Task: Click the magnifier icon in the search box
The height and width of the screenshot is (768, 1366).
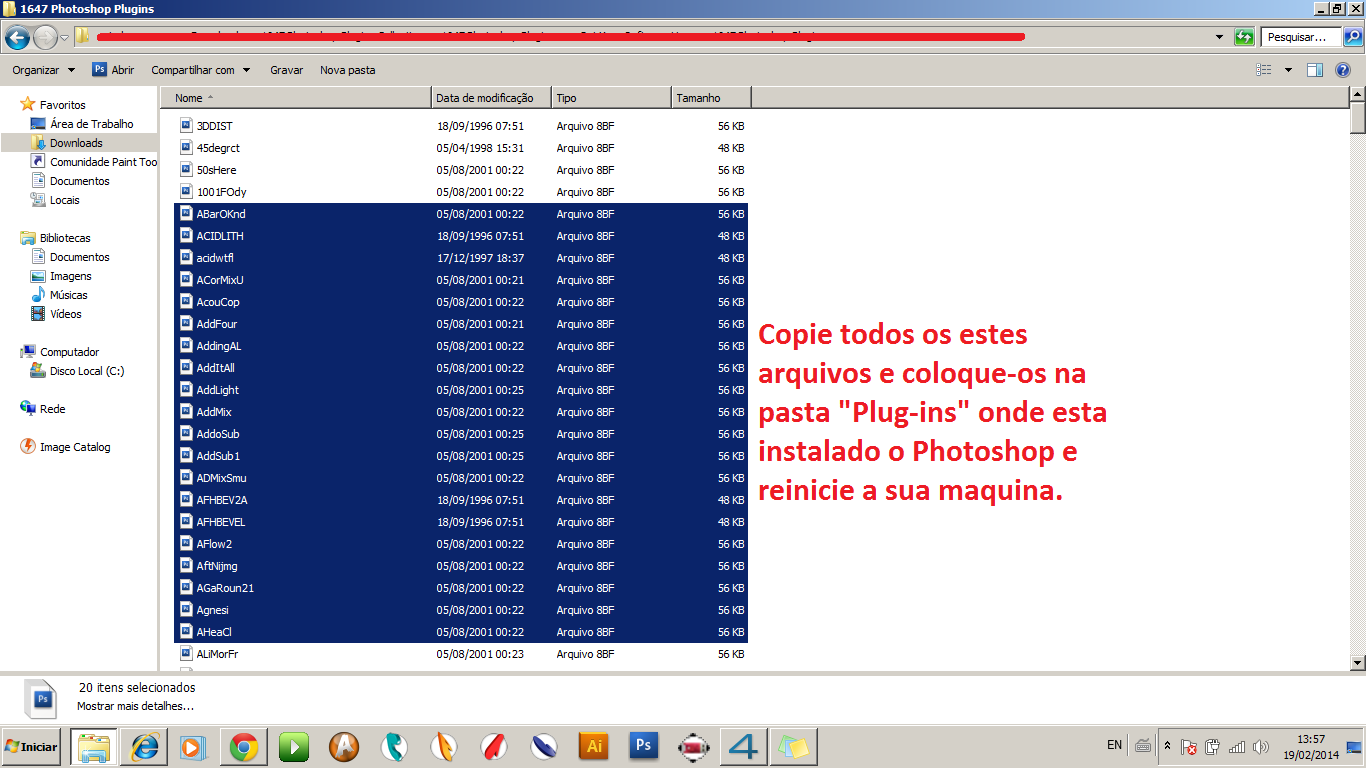Action: point(1351,37)
